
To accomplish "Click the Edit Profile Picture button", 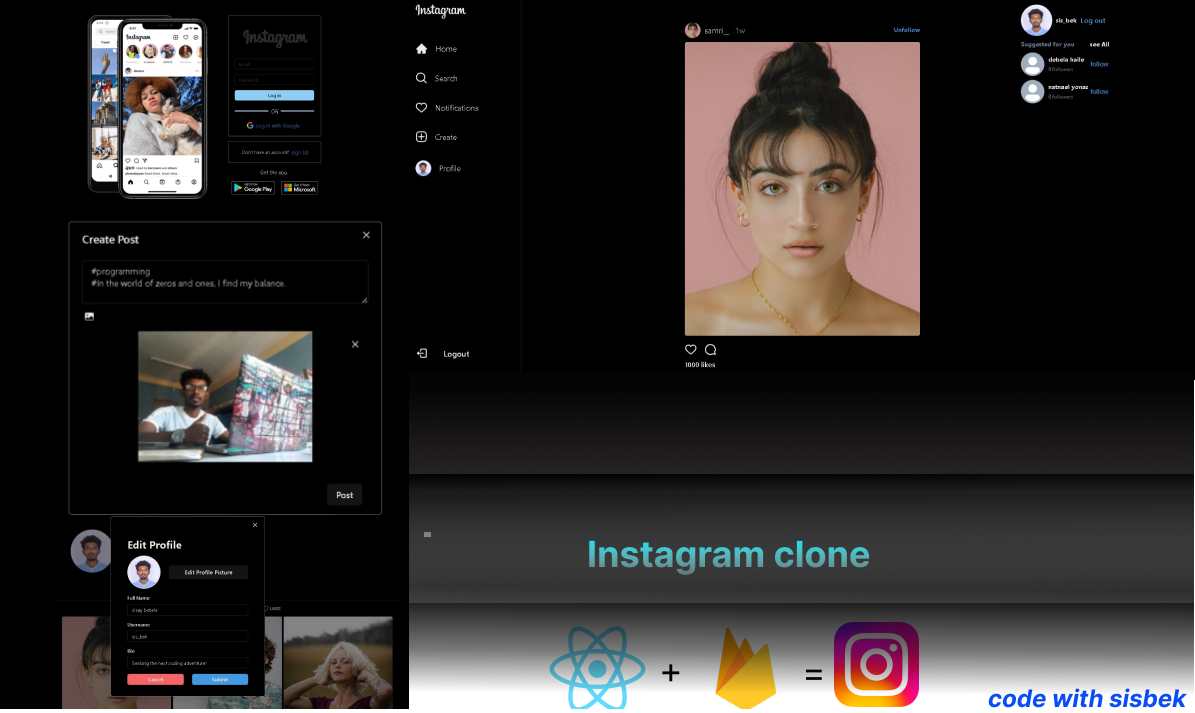I will 208,572.
